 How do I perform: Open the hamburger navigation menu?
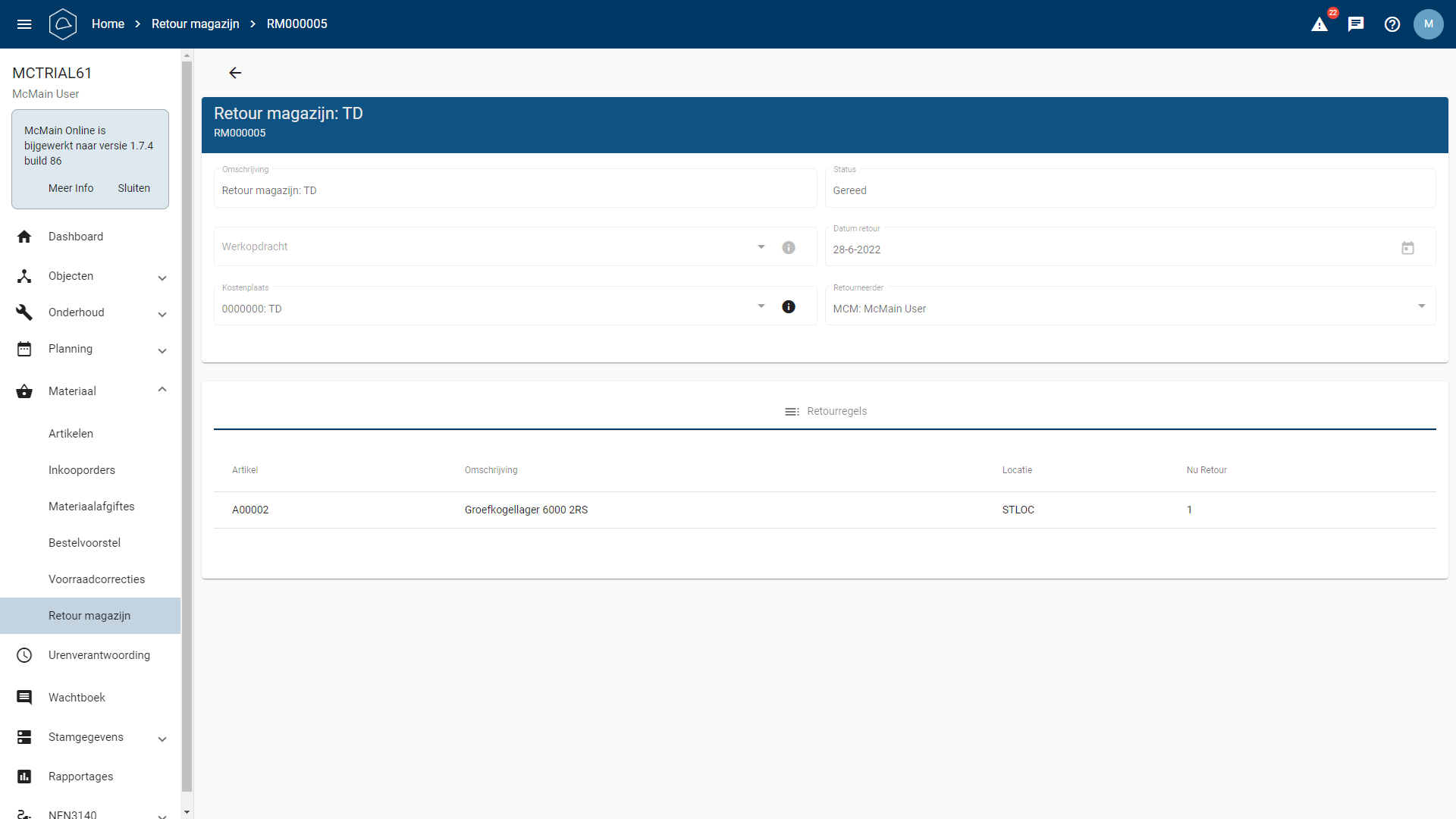pos(24,24)
